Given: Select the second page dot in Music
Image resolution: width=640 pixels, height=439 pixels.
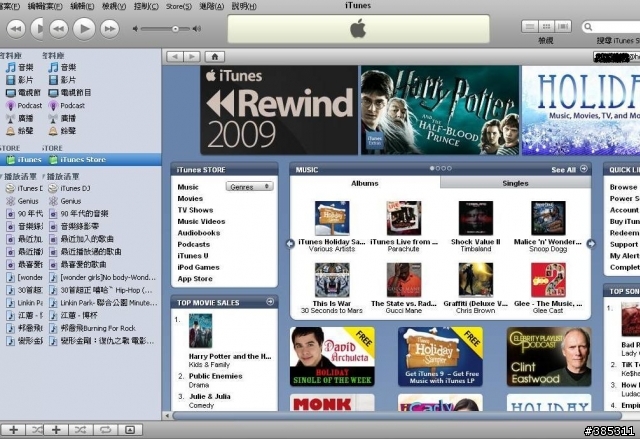Looking at the screenshot, I should pos(438,168).
